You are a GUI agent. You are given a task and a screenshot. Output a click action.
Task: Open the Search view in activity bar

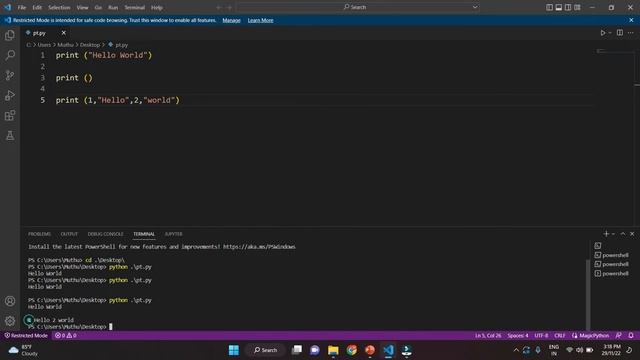coord(10,55)
